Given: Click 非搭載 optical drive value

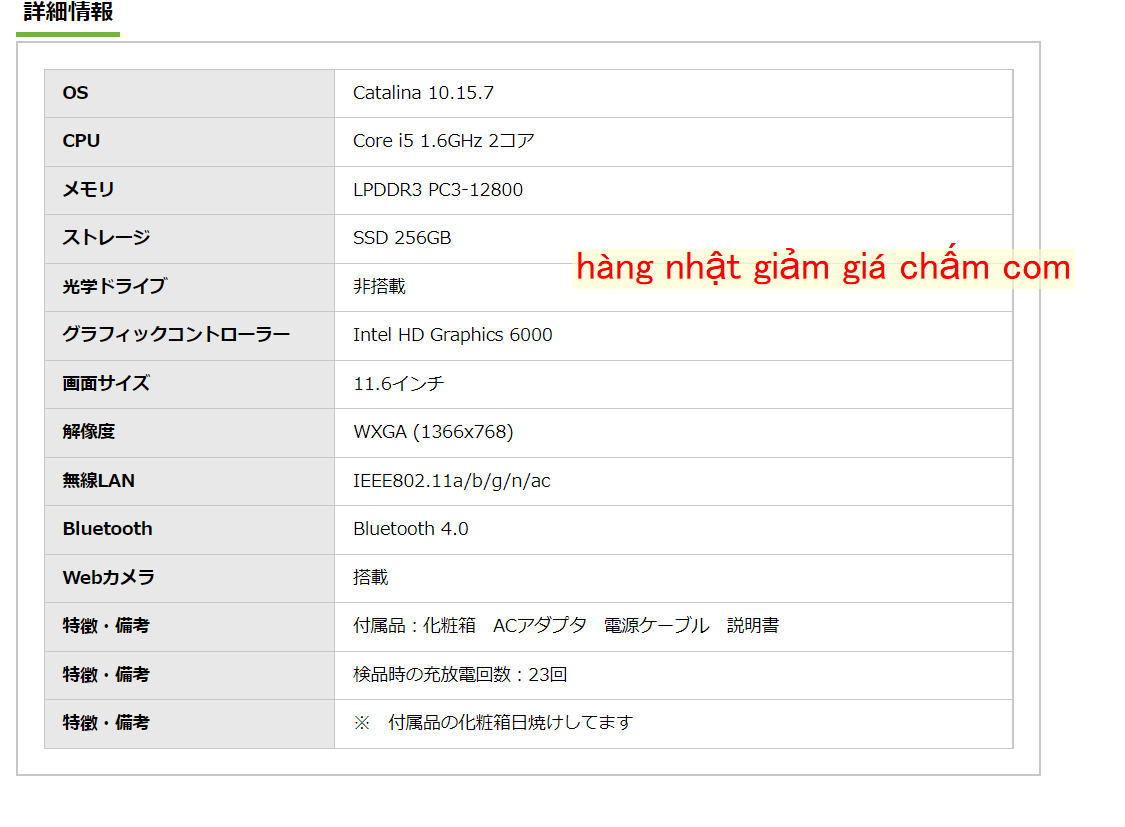Looking at the screenshot, I should coord(380,287).
